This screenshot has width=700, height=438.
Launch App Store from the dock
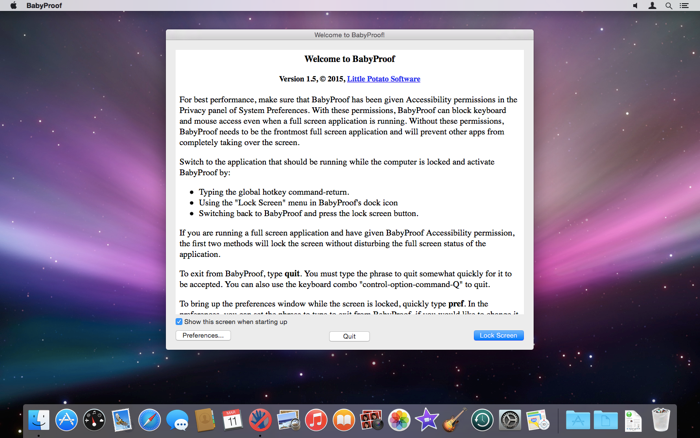pos(67,420)
